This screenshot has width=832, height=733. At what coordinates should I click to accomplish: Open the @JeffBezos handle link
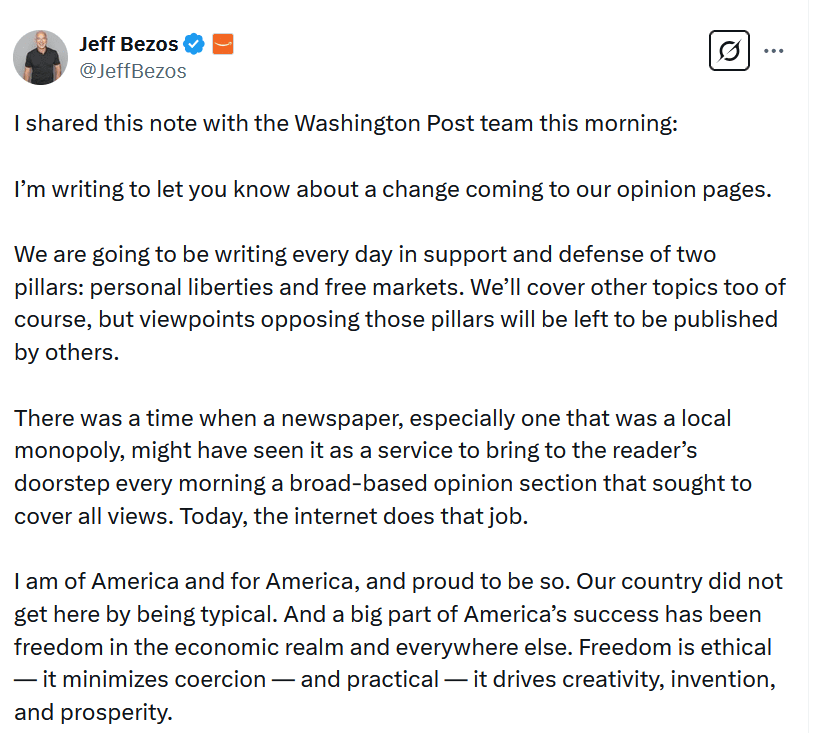pos(132,71)
